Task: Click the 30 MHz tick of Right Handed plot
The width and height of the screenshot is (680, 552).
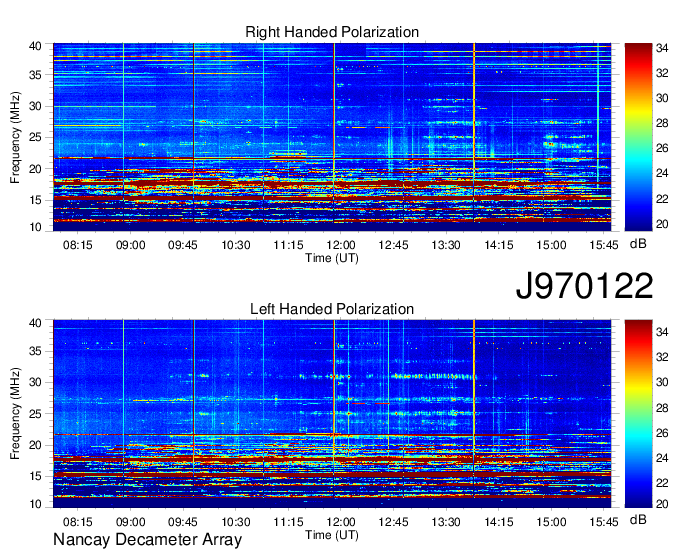Action: (35, 106)
